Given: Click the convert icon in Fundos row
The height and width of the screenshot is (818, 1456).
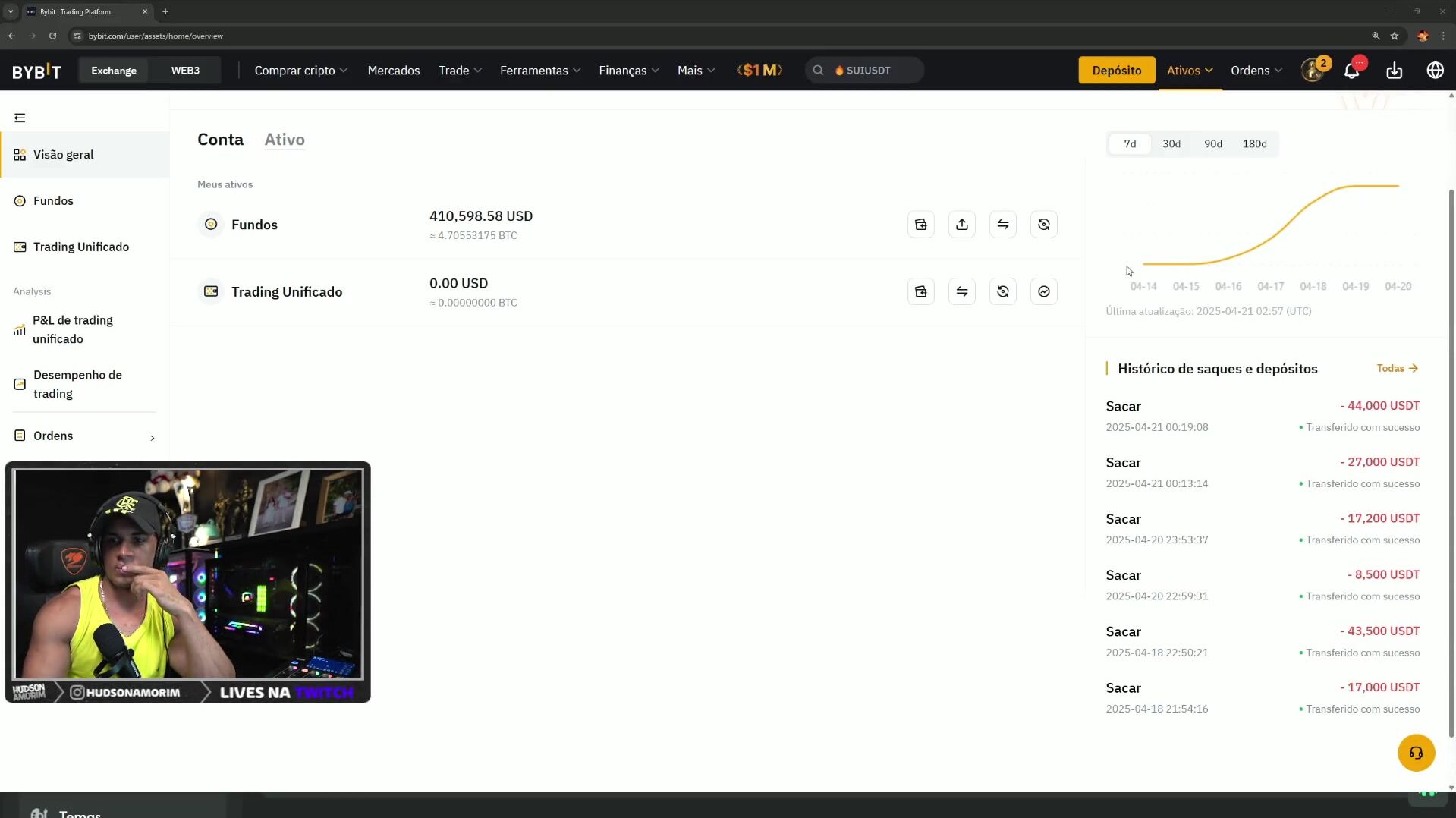Looking at the screenshot, I should (x=1044, y=225).
